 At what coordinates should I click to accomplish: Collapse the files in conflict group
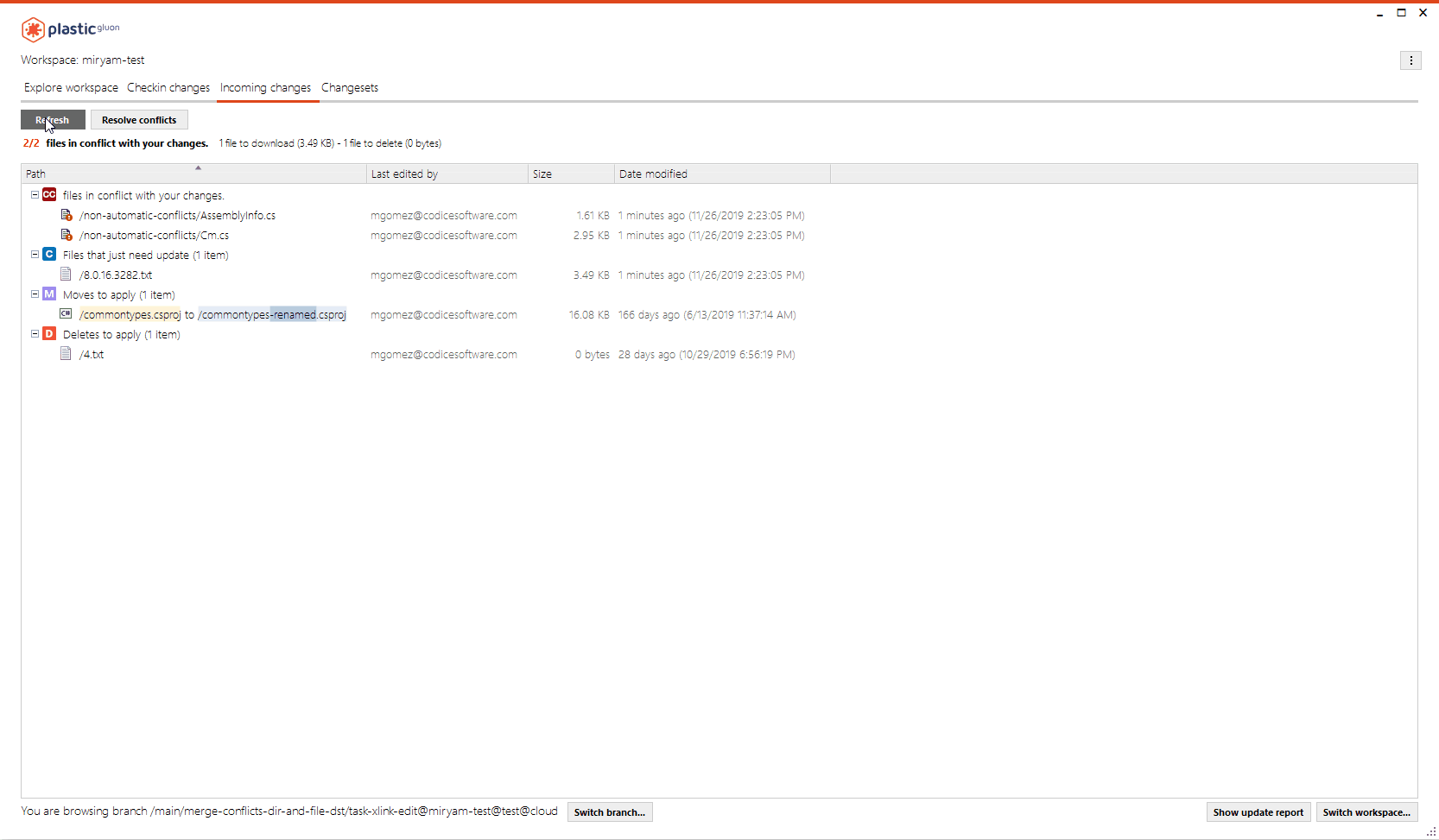pyautogui.click(x=35, y=194)
